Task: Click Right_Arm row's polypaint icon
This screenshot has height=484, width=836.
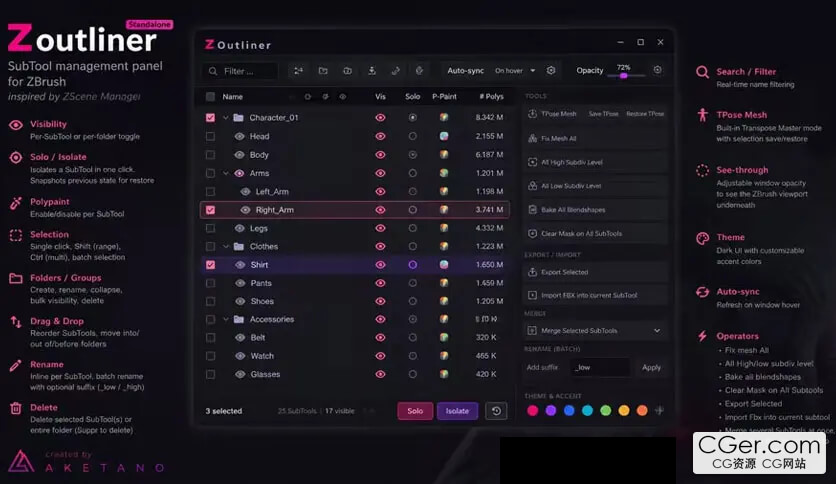Action: (x=444, y=209)
